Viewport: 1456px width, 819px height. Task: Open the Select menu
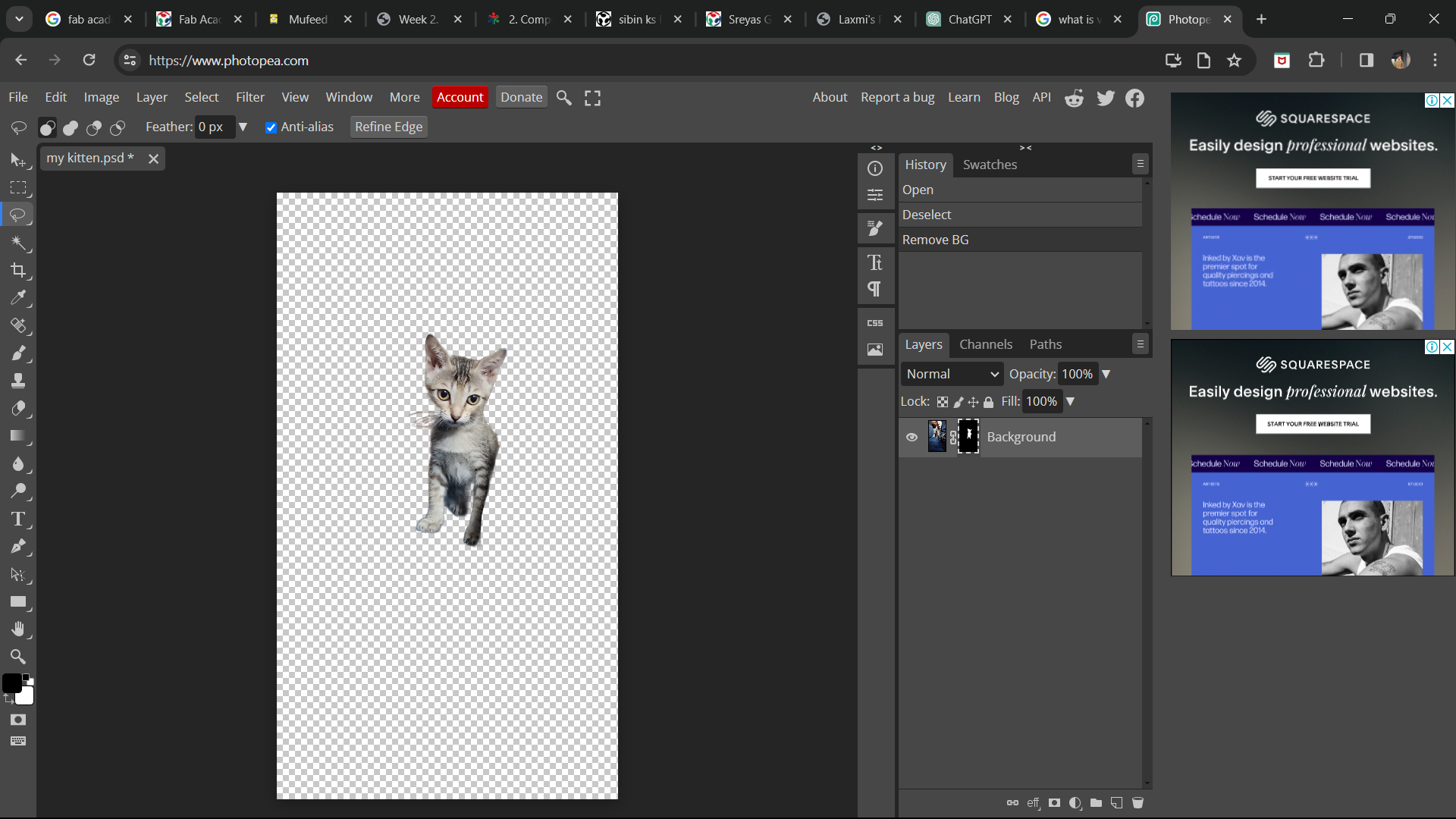coord(202,97)
